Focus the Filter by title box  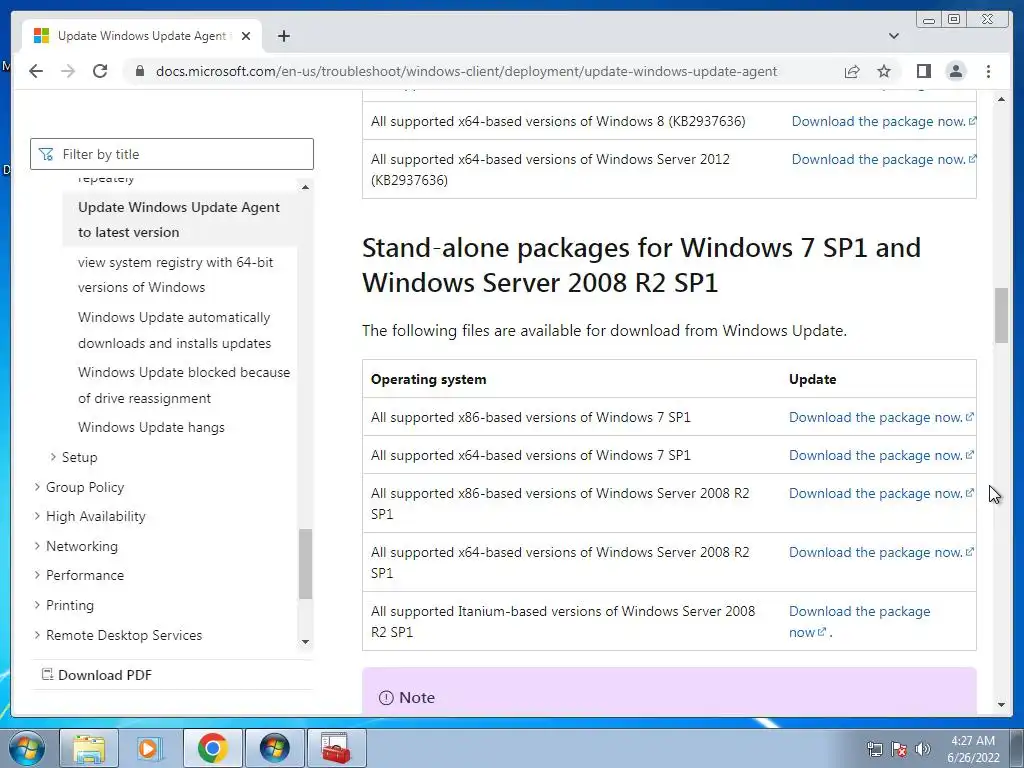point(172,154)
